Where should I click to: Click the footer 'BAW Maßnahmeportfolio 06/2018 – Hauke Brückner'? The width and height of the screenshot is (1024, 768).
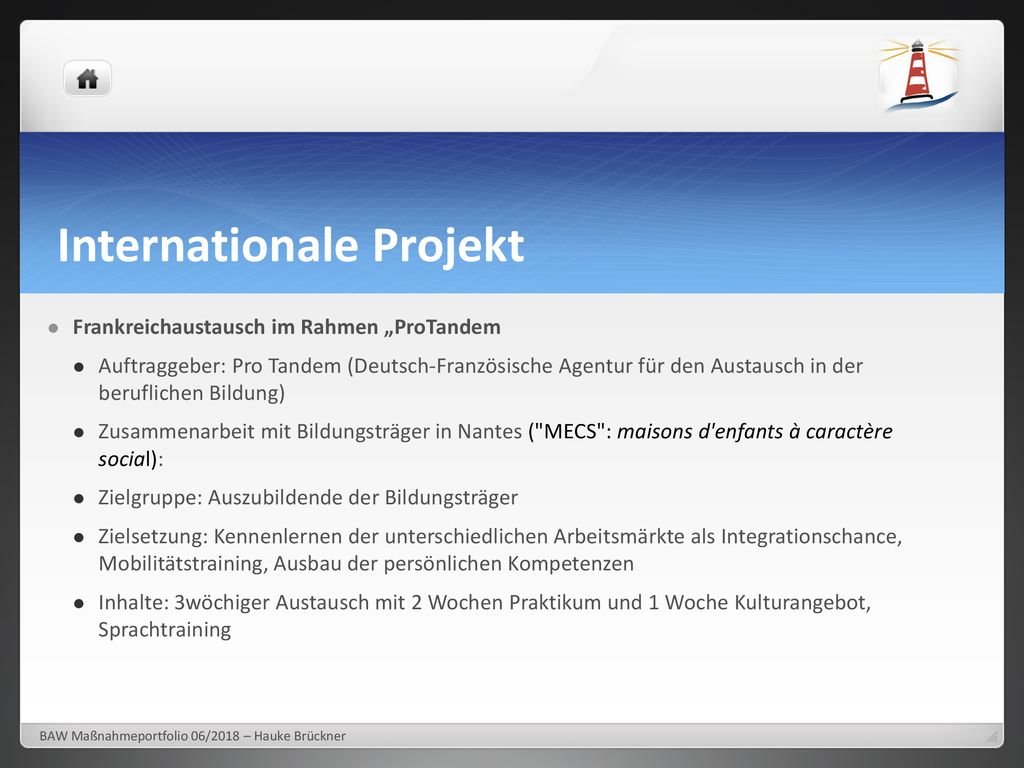193,736
